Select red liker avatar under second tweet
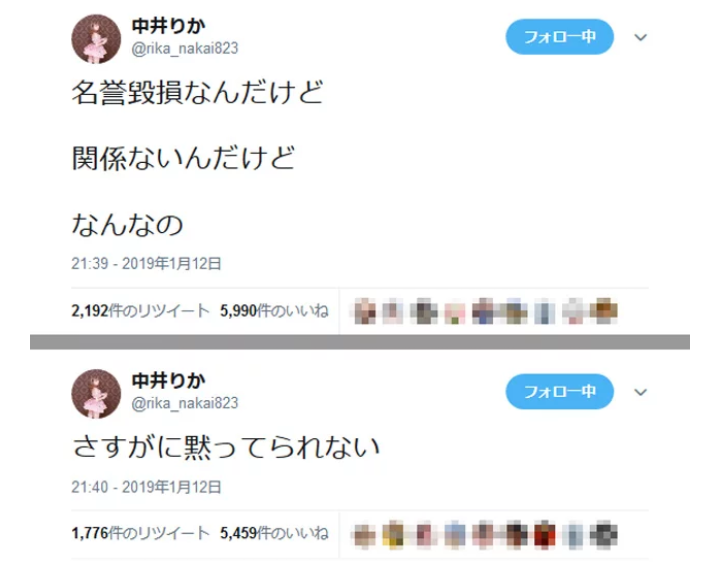This screenshot has height=564, width=720. (x=544, y=535)
